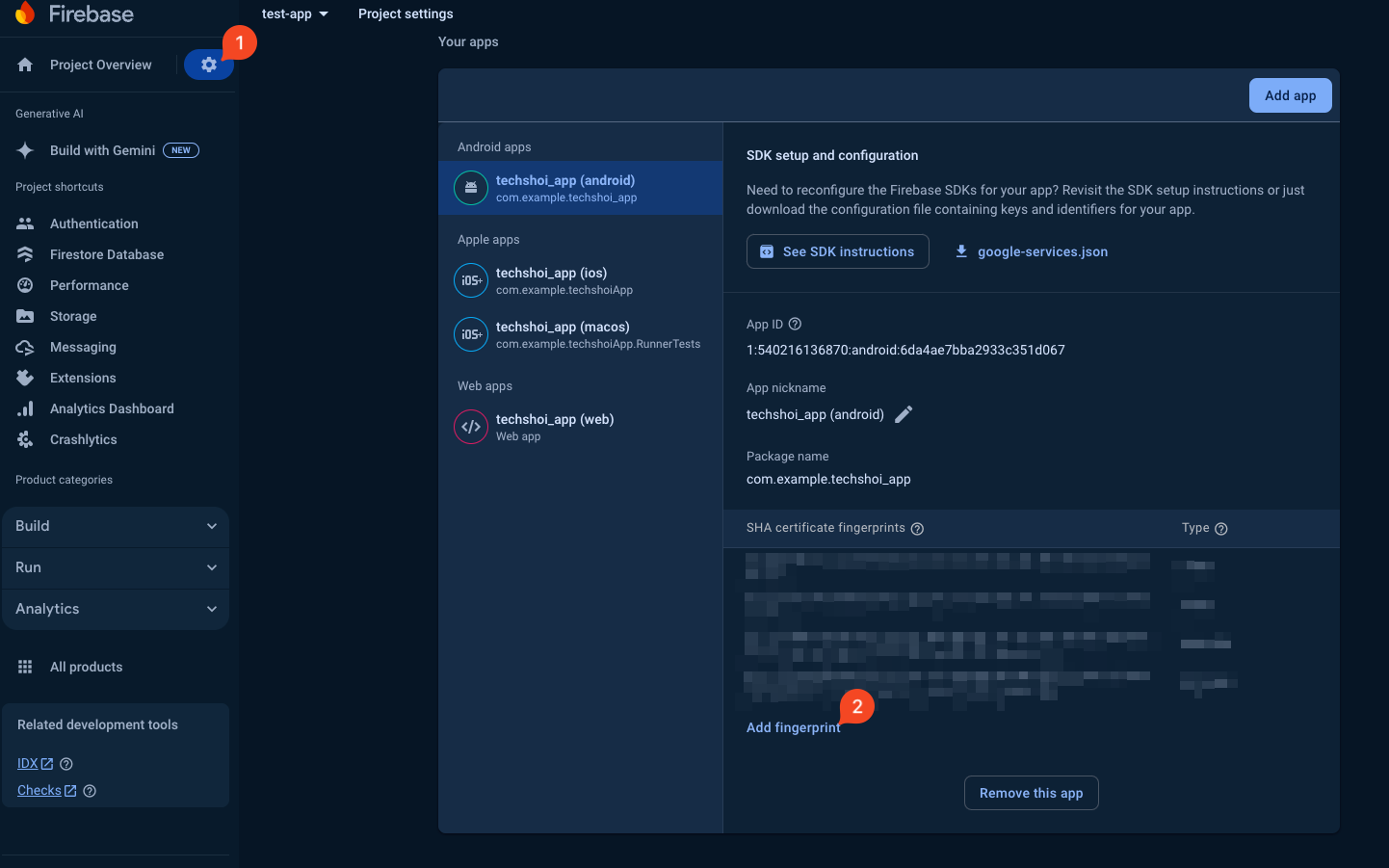1389x868 pixels.
Task: Click the Project settings header title
Action: (406, 13)
